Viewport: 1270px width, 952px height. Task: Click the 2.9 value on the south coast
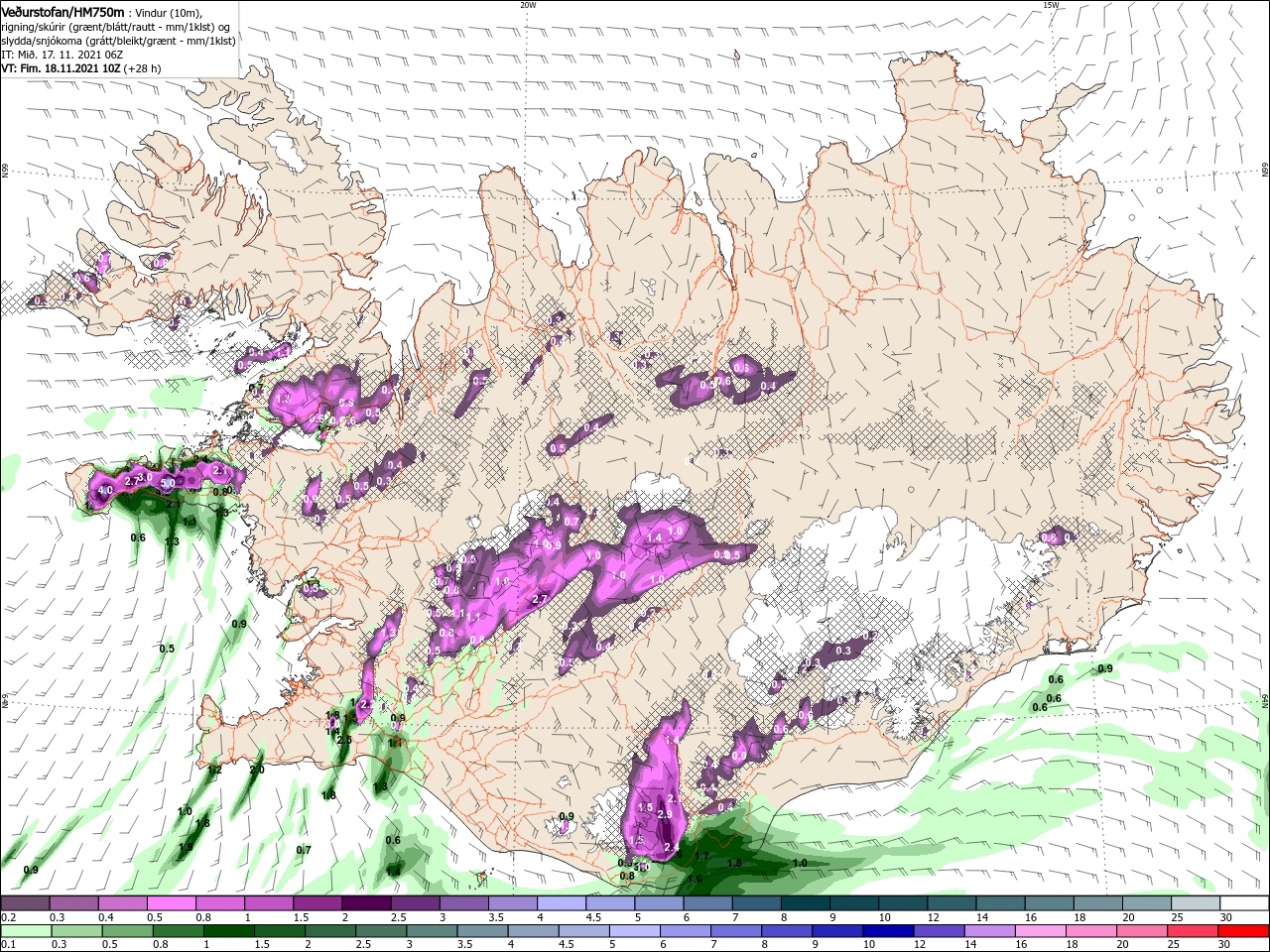pyautogui.click(x=665, y=814)
